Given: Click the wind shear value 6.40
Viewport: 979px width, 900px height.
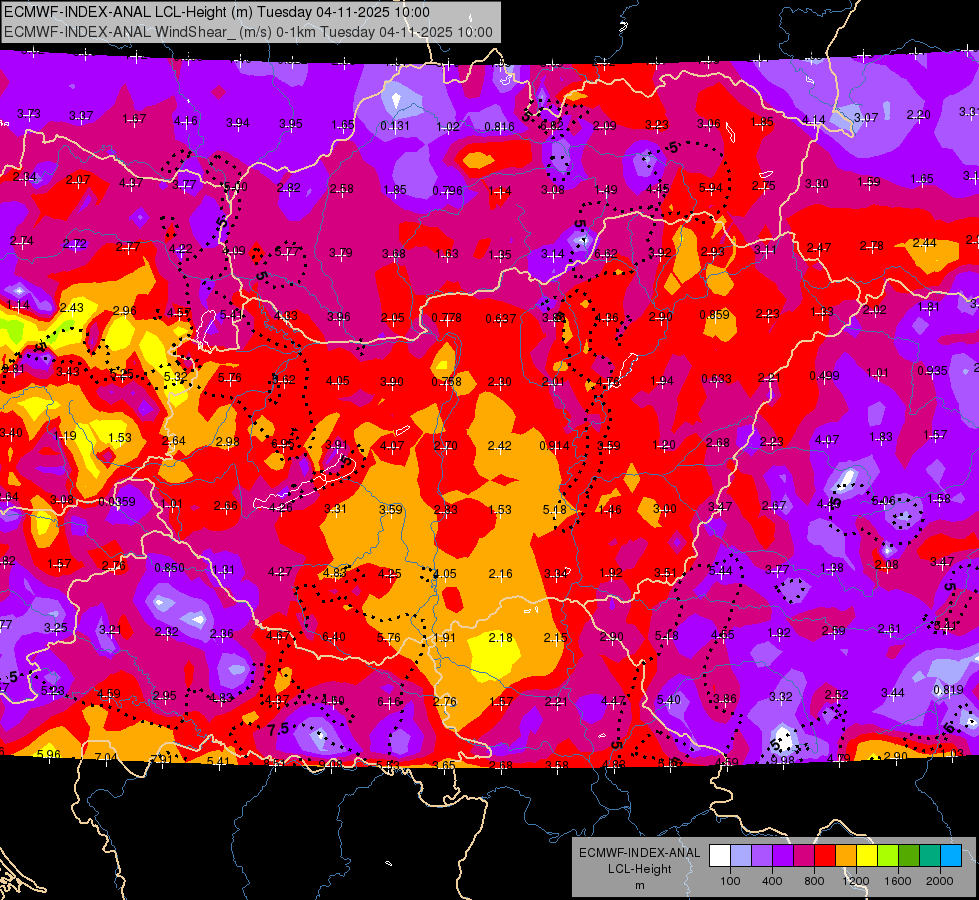Looking at the screenshot, I should coord(333,636).
